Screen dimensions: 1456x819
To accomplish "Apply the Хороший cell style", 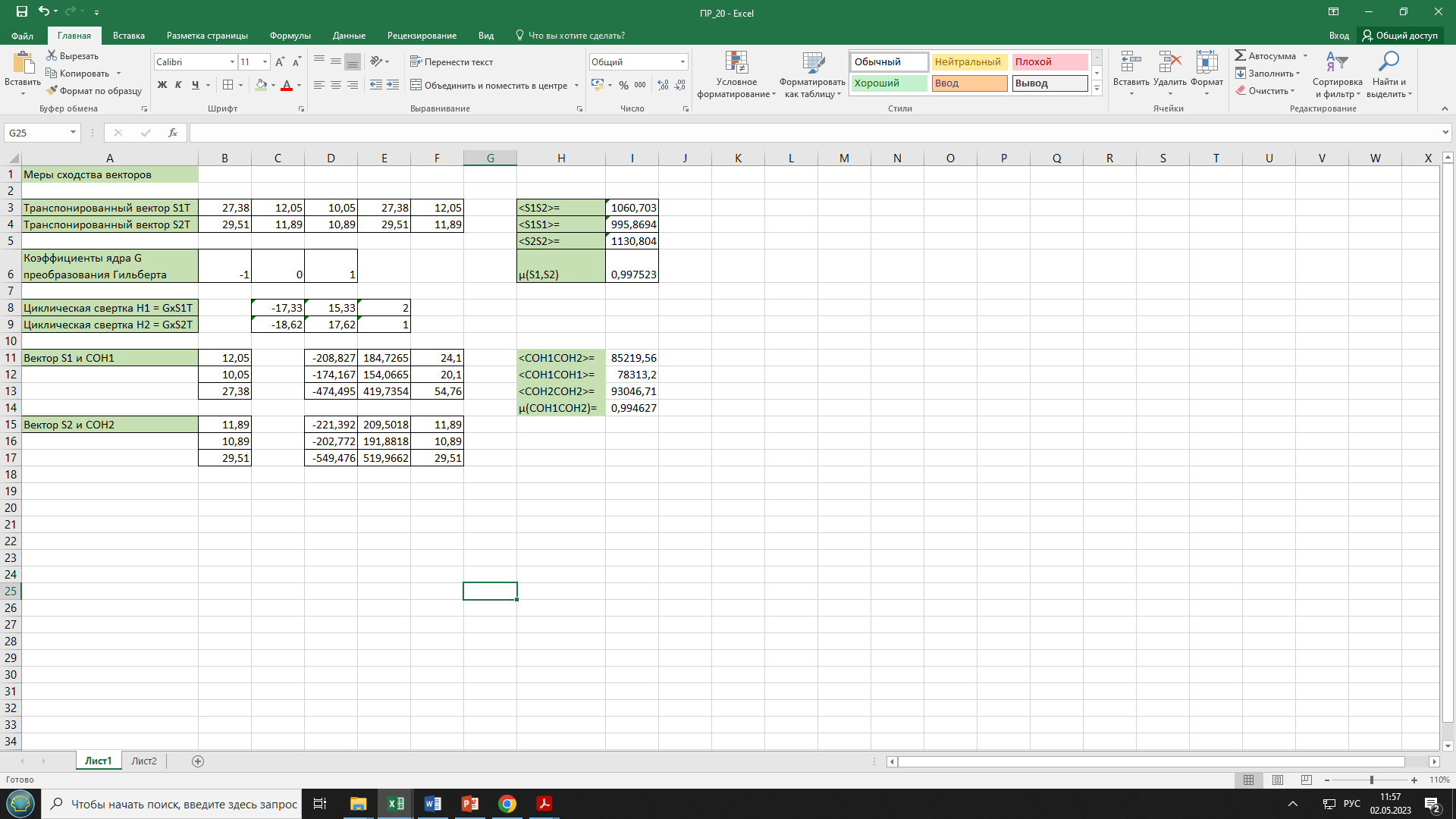I will pos(889,83).
